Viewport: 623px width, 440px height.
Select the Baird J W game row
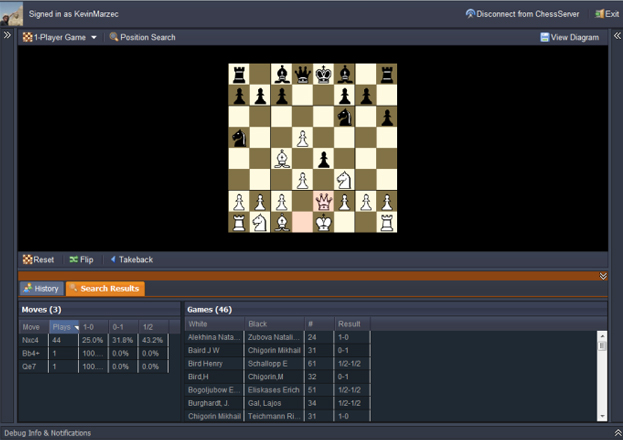click(x=214, y=351)
